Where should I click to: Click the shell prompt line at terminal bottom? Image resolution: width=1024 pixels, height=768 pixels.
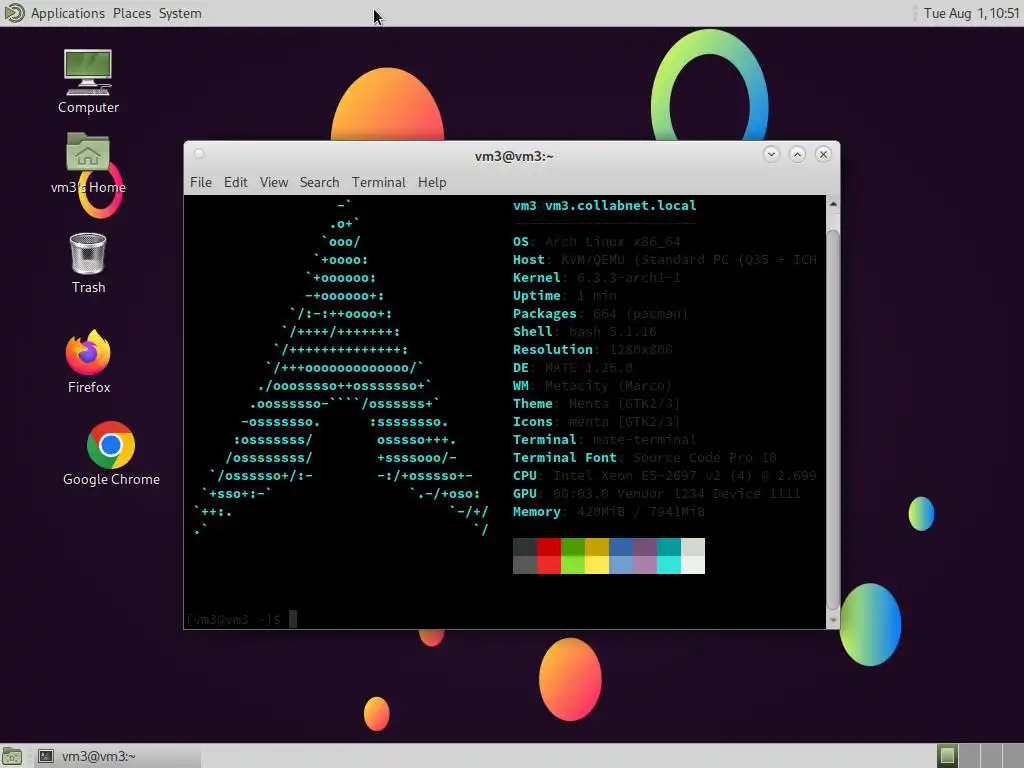coord(242,619)
